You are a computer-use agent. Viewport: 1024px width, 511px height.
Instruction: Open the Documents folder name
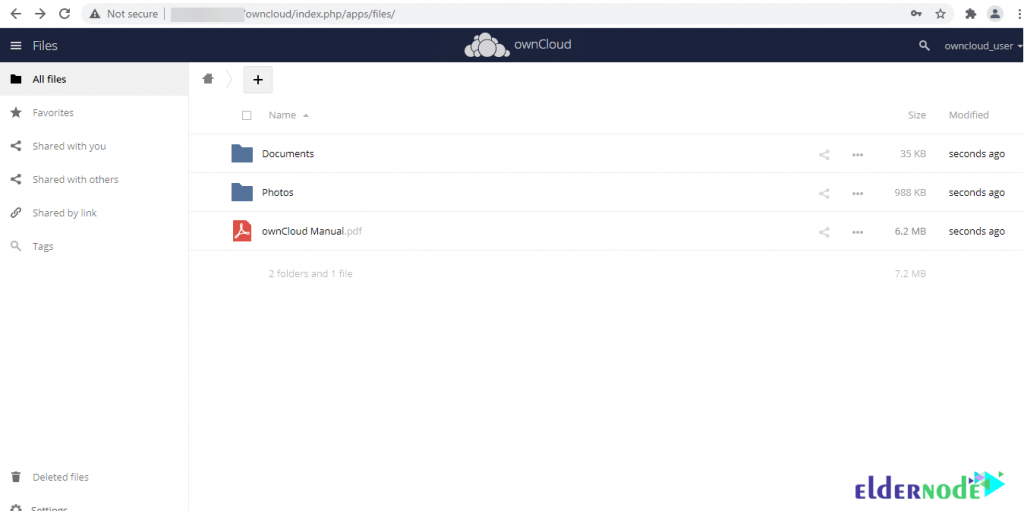[288, 154]
